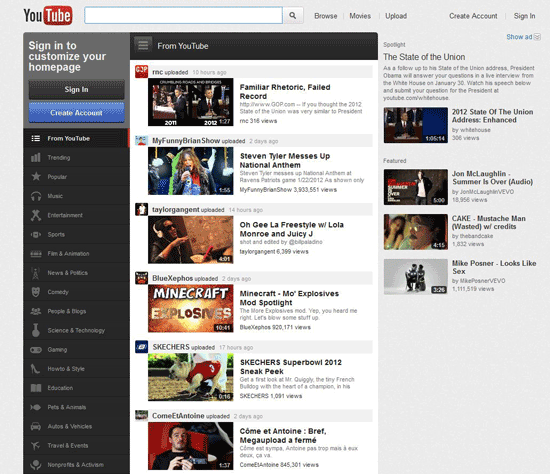Click the whitehouse channel name

click(475, 130)
